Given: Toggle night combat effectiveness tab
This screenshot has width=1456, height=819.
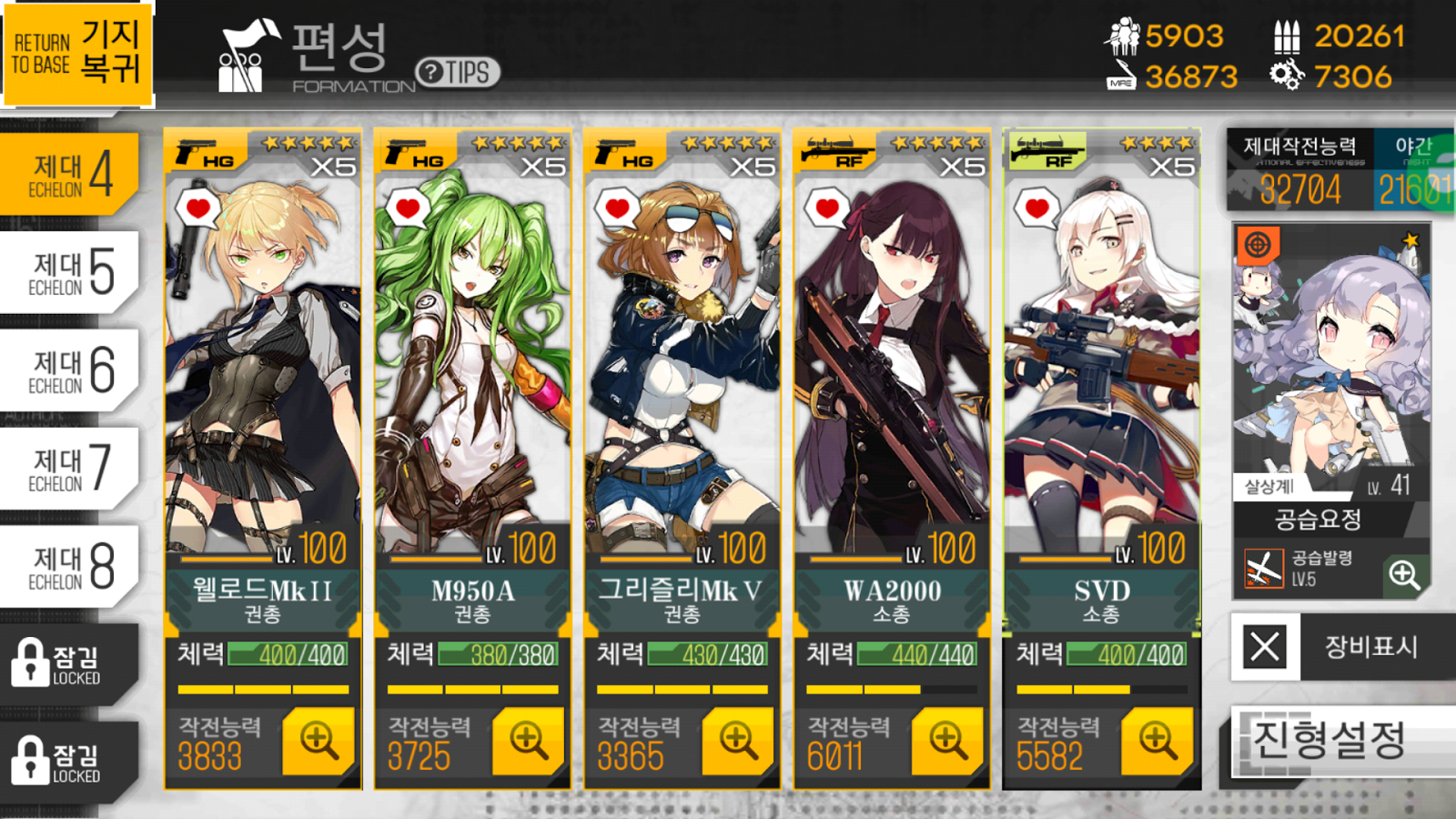Looking at the screenshot, I should click(x=1413, y=171).
